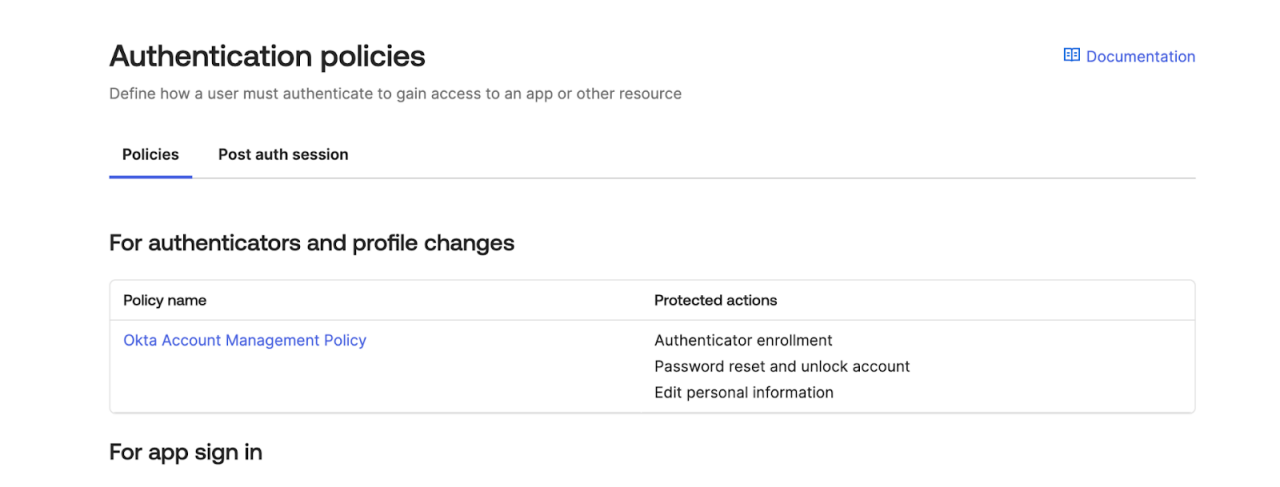Click For authenticators and profile changes heading
The image size is (1280, 487).
(311, 243)
